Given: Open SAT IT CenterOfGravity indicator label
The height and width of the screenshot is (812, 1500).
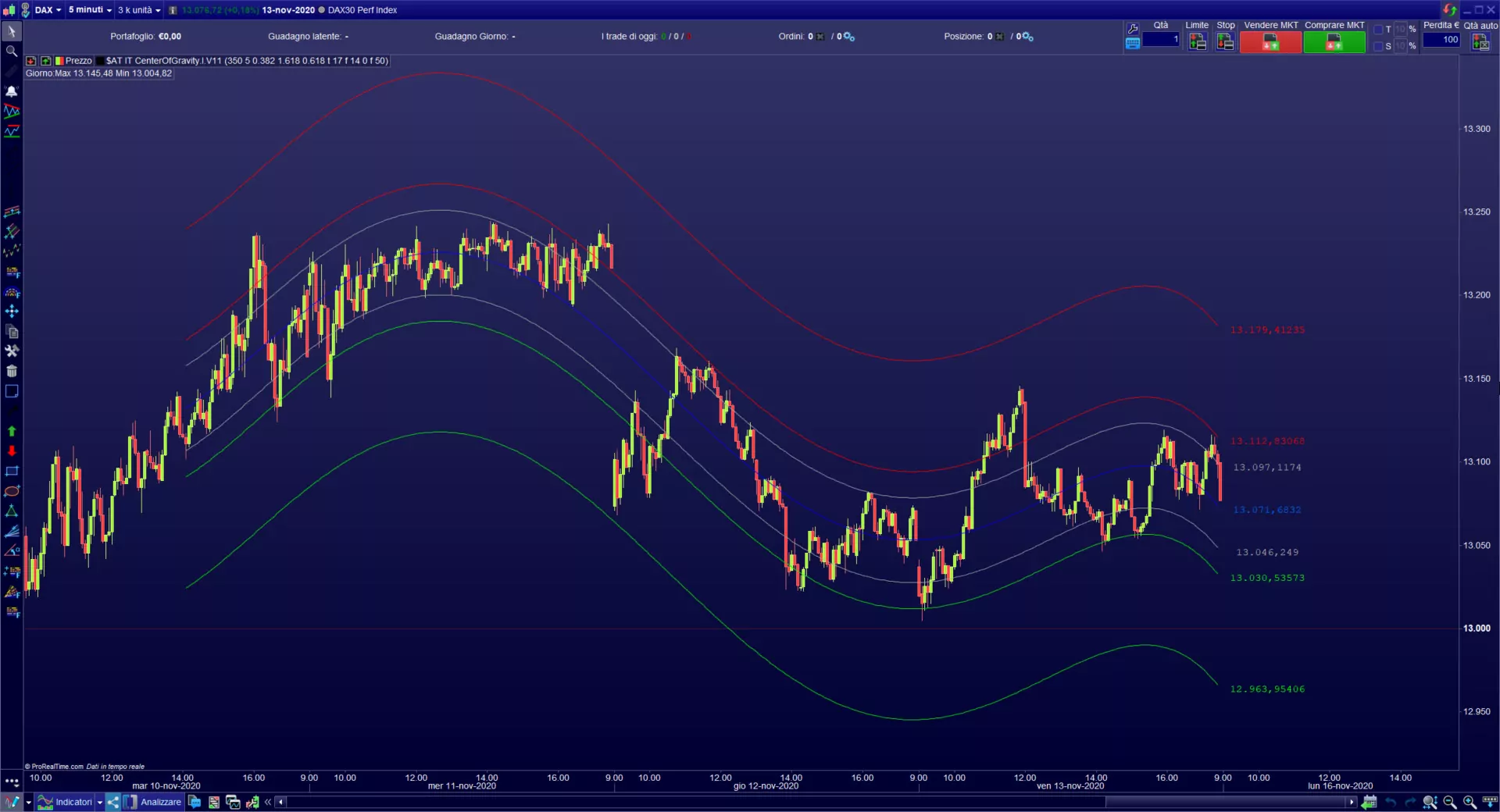Looking at the screenshot, I should click(x=242, y=61).
